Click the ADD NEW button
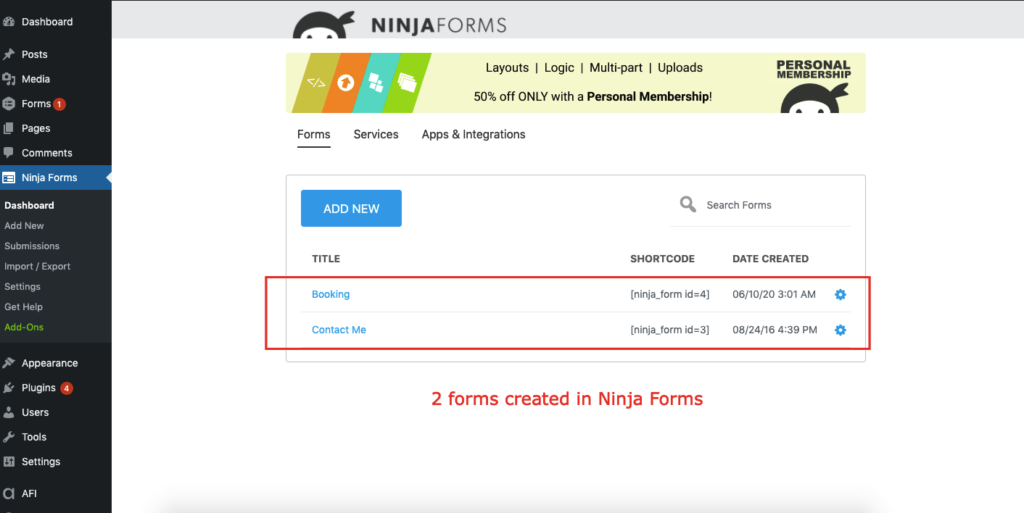This screenshot has height=513, width=1024. coord(351,208)
